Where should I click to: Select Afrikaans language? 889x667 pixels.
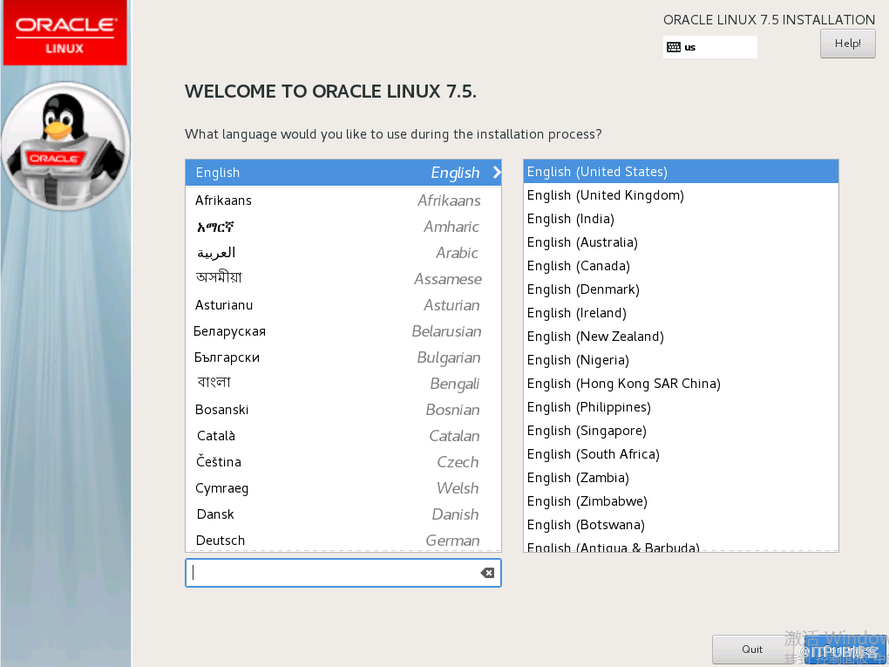coord(343,200)
